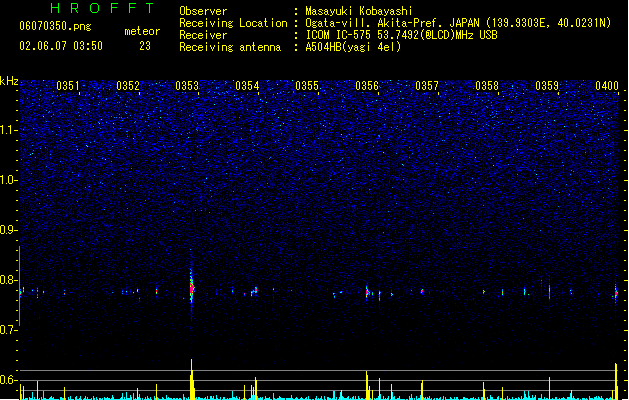Click the 1.0 kHz axis label

[x=9, y=180]
